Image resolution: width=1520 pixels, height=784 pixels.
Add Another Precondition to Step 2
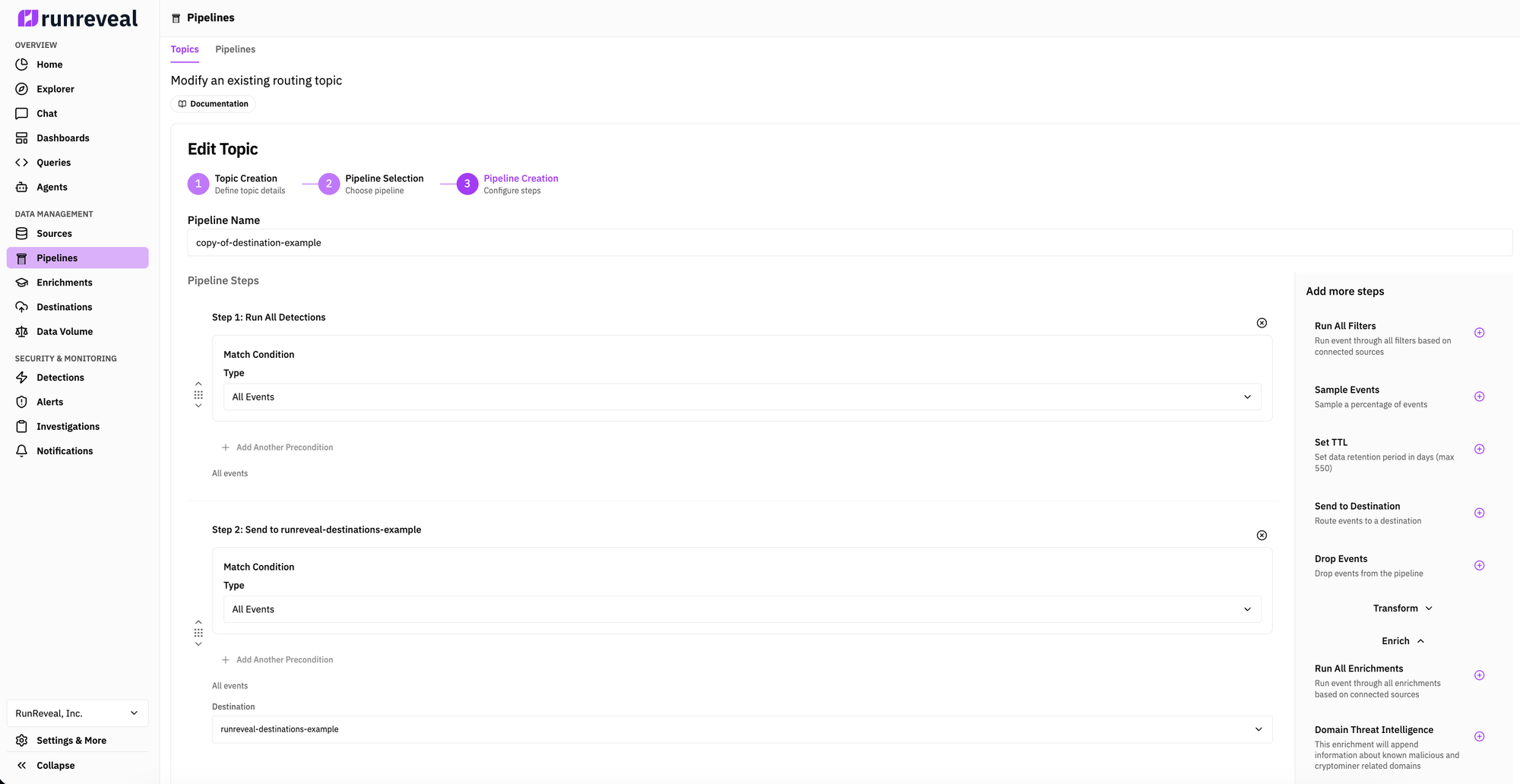click(x=277, y=660)
